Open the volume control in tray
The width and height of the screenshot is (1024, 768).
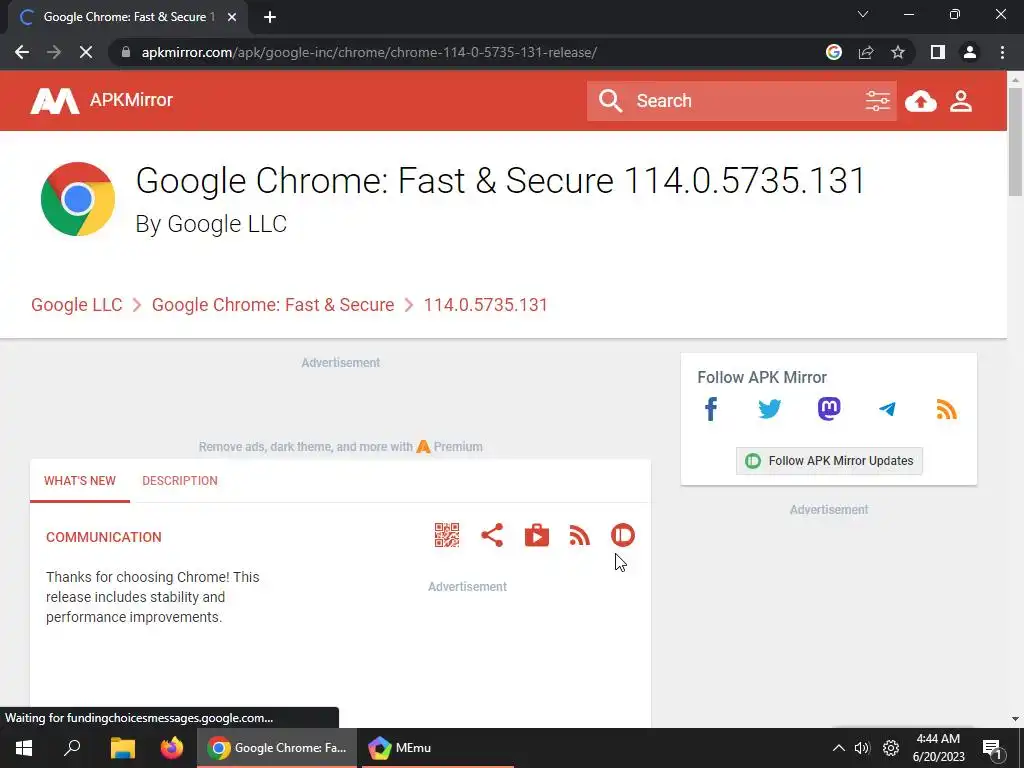click(862, 748)
